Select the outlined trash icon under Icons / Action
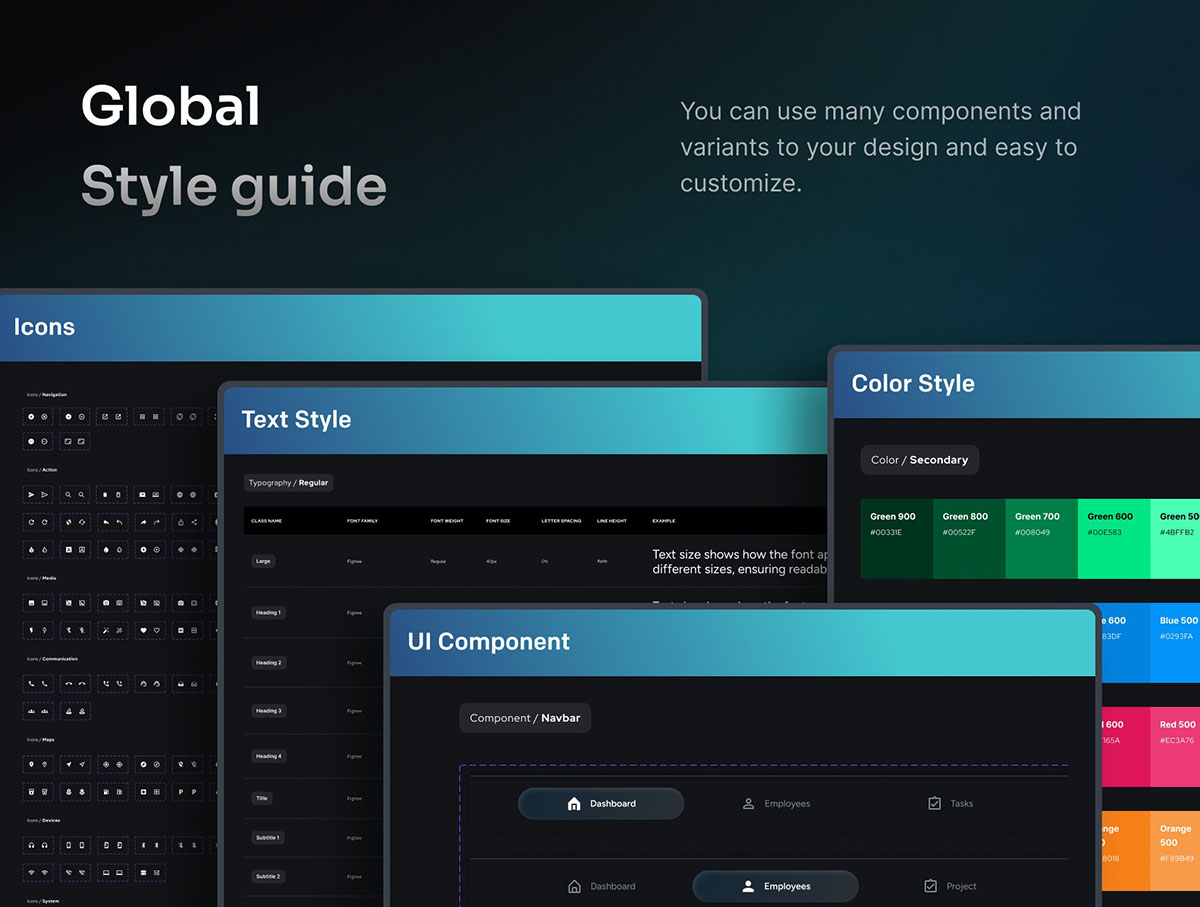The image size is (1200, 907). (x=118, y=494)
